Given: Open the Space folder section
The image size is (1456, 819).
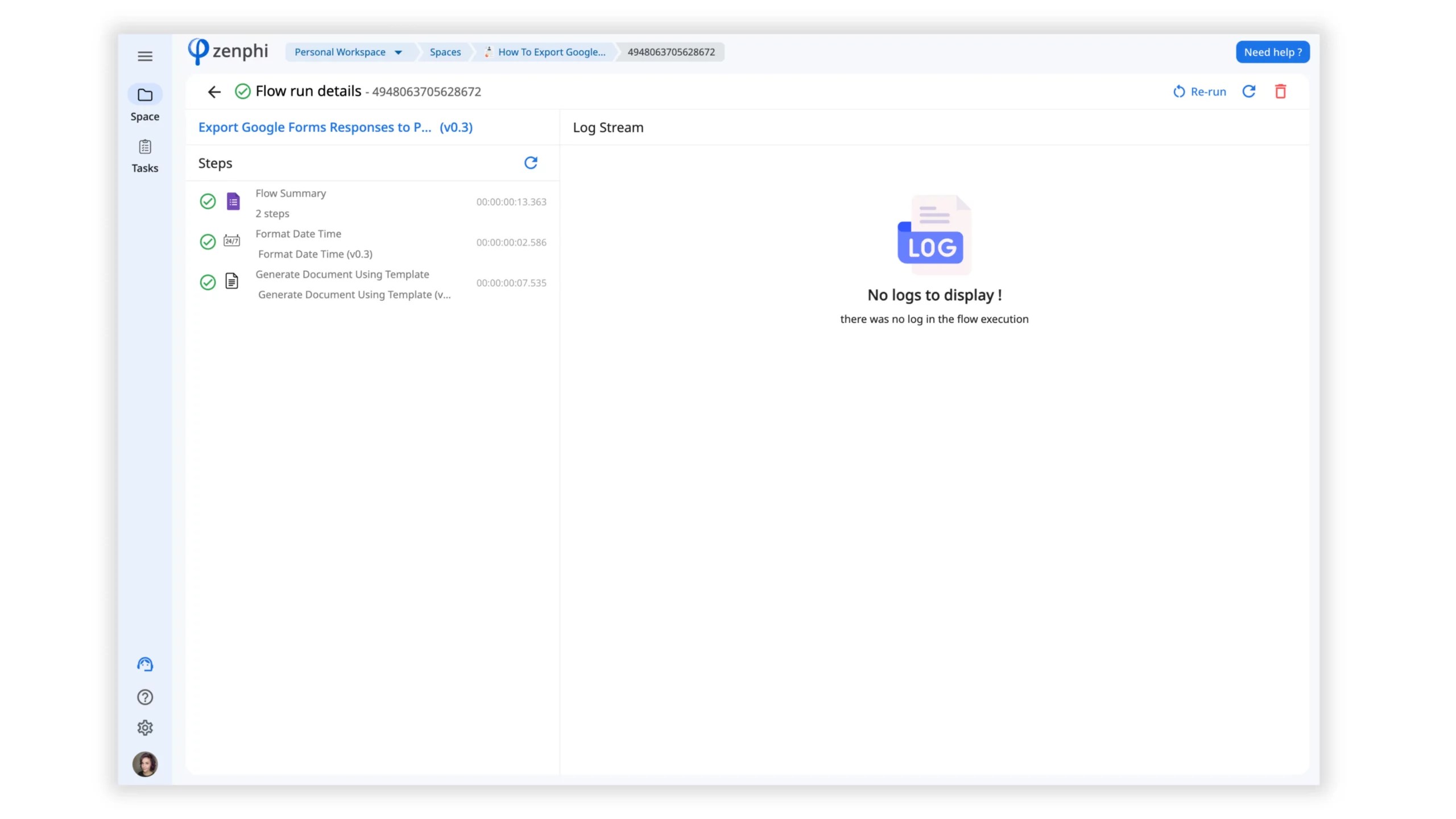Looking at the screenshot, I should click(x=145, y=104).
